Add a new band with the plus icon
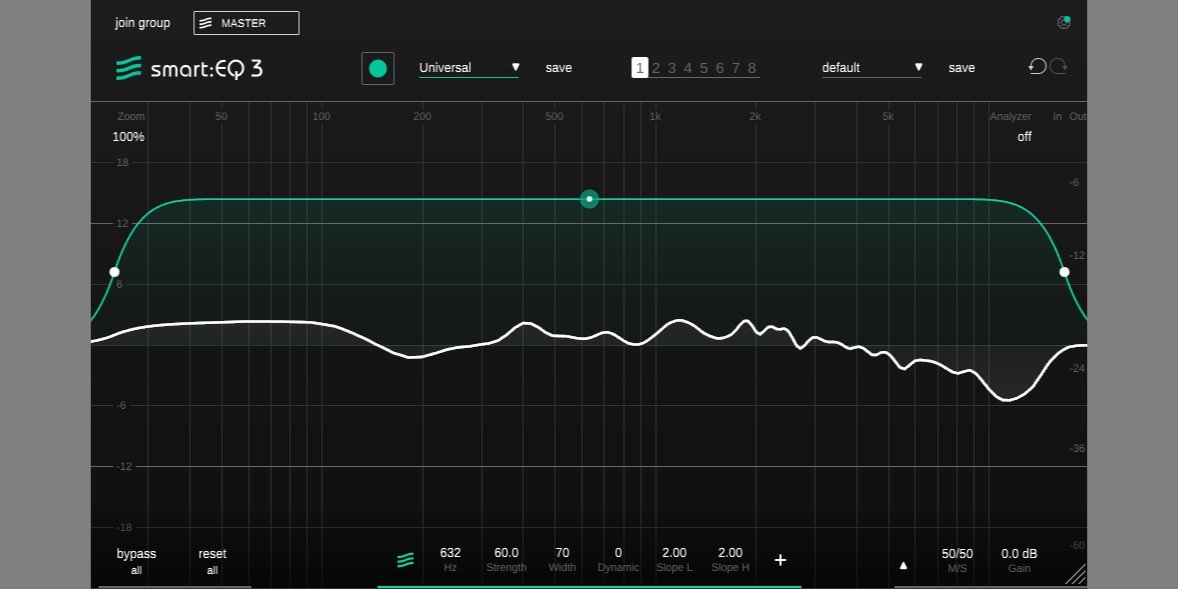 [781, 560]
